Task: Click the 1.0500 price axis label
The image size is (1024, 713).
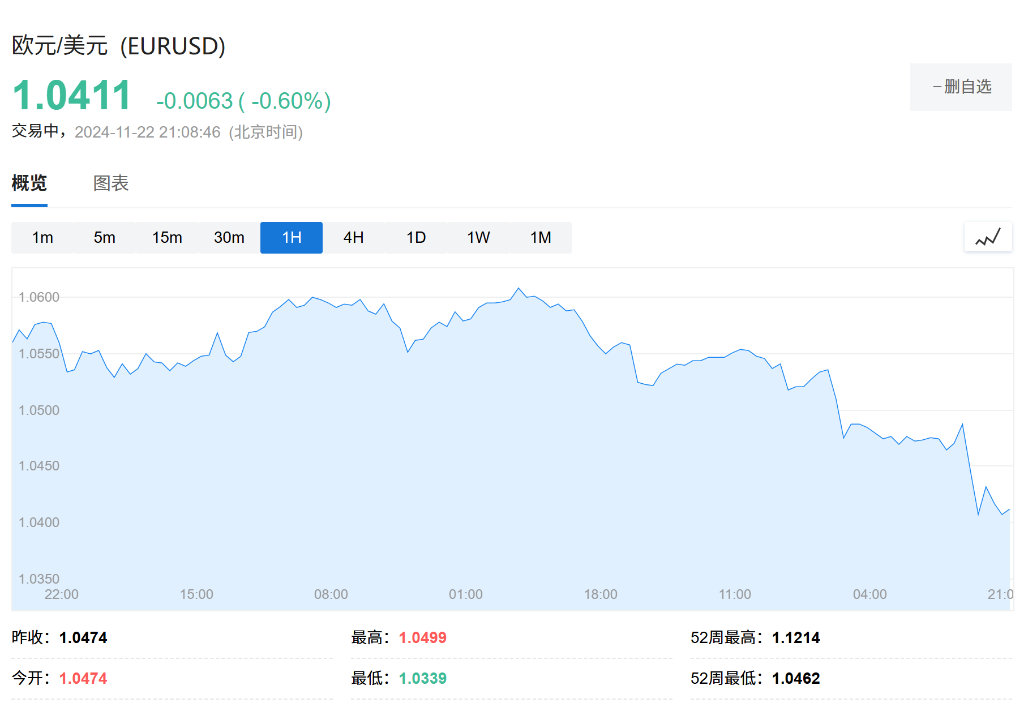Action: click(39, 410)
